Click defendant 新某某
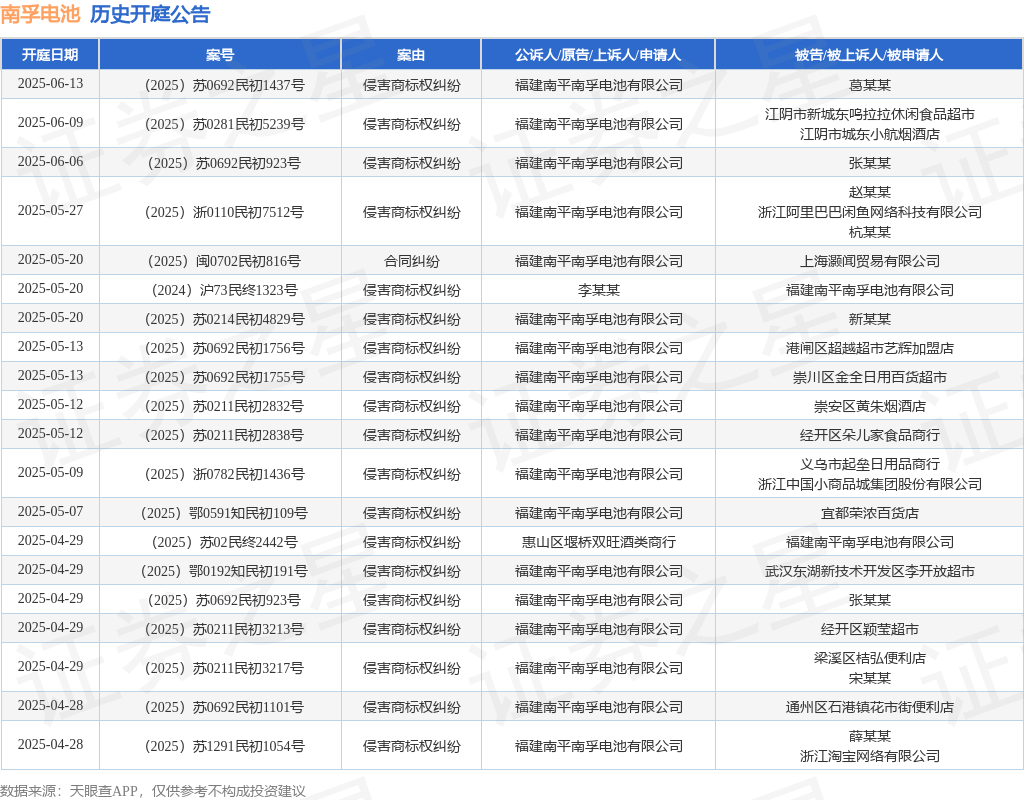 tap(870, 319)
